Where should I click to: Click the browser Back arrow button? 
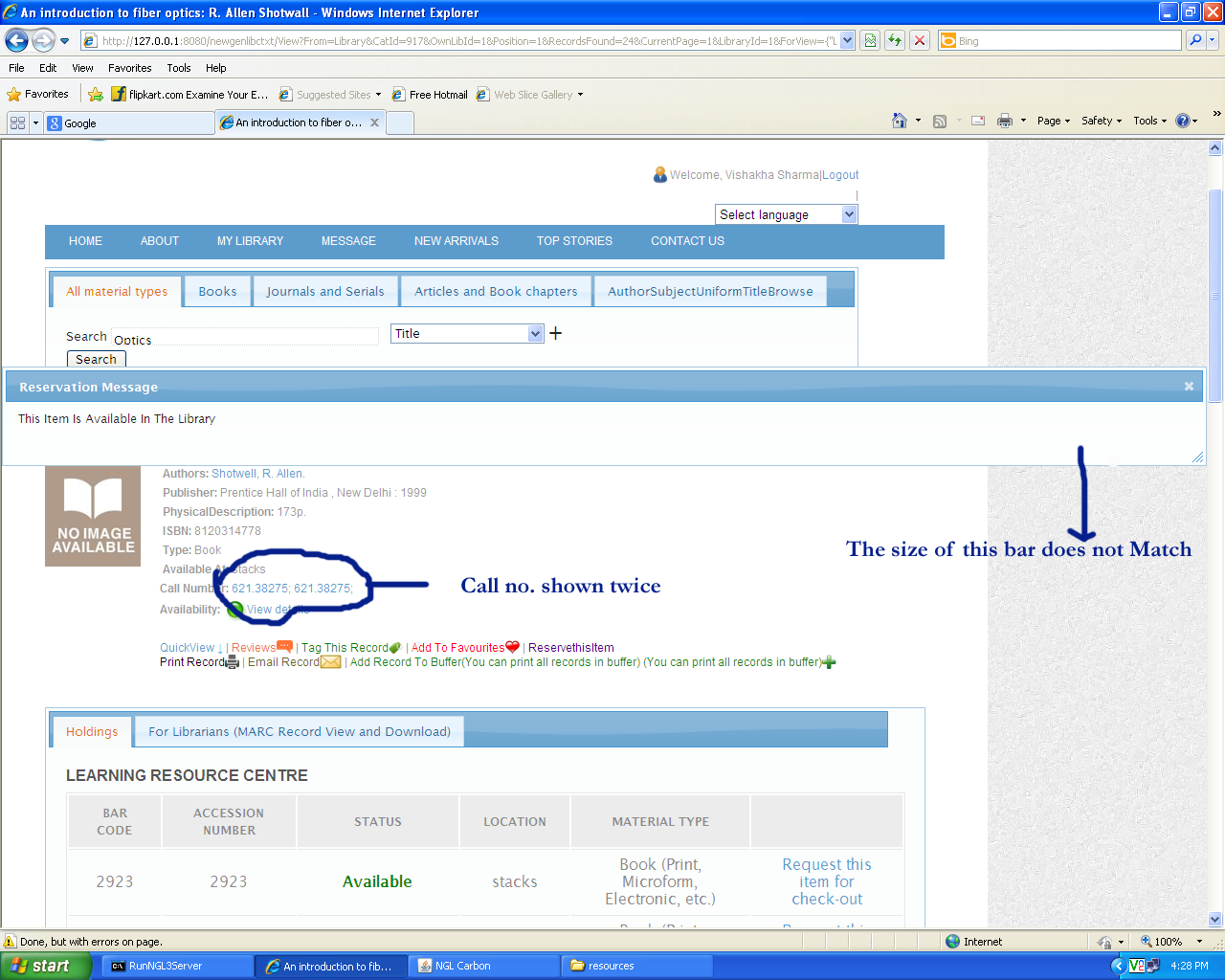(16, 40)
